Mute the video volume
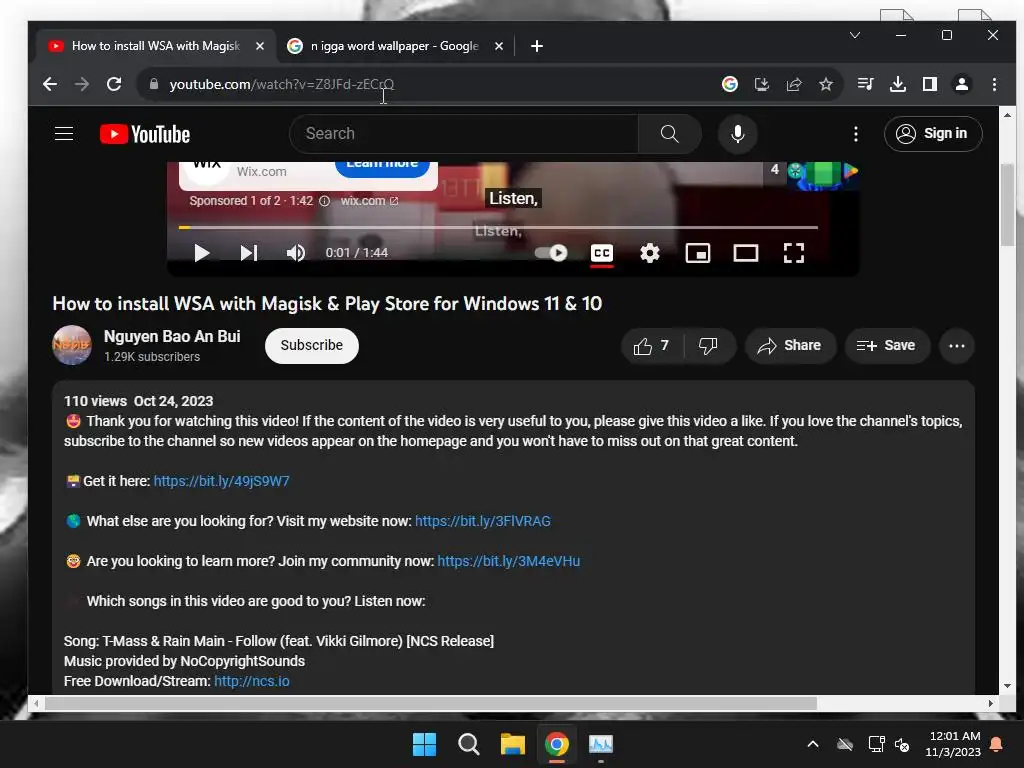Image resolution: width=1024 pixels, height=768 pixels. tap(296, 253)
